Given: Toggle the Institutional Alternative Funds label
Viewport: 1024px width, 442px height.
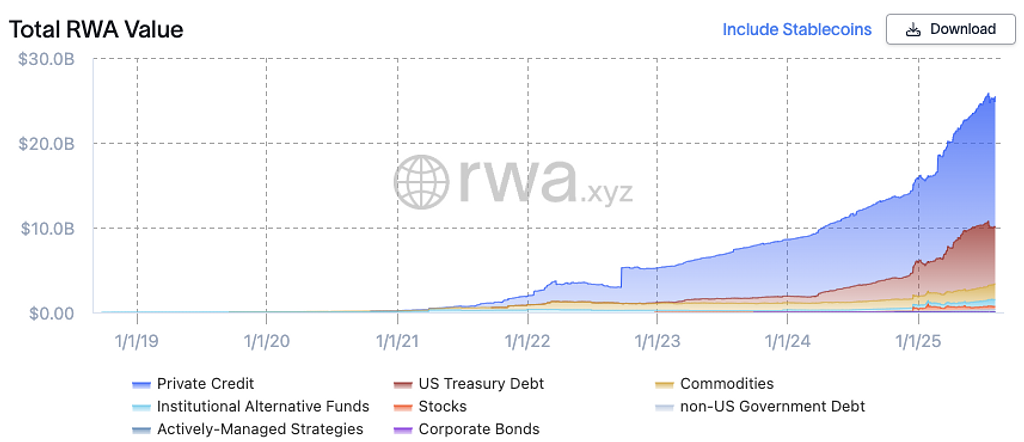Looking at the screenshot, I should point(263,406).
